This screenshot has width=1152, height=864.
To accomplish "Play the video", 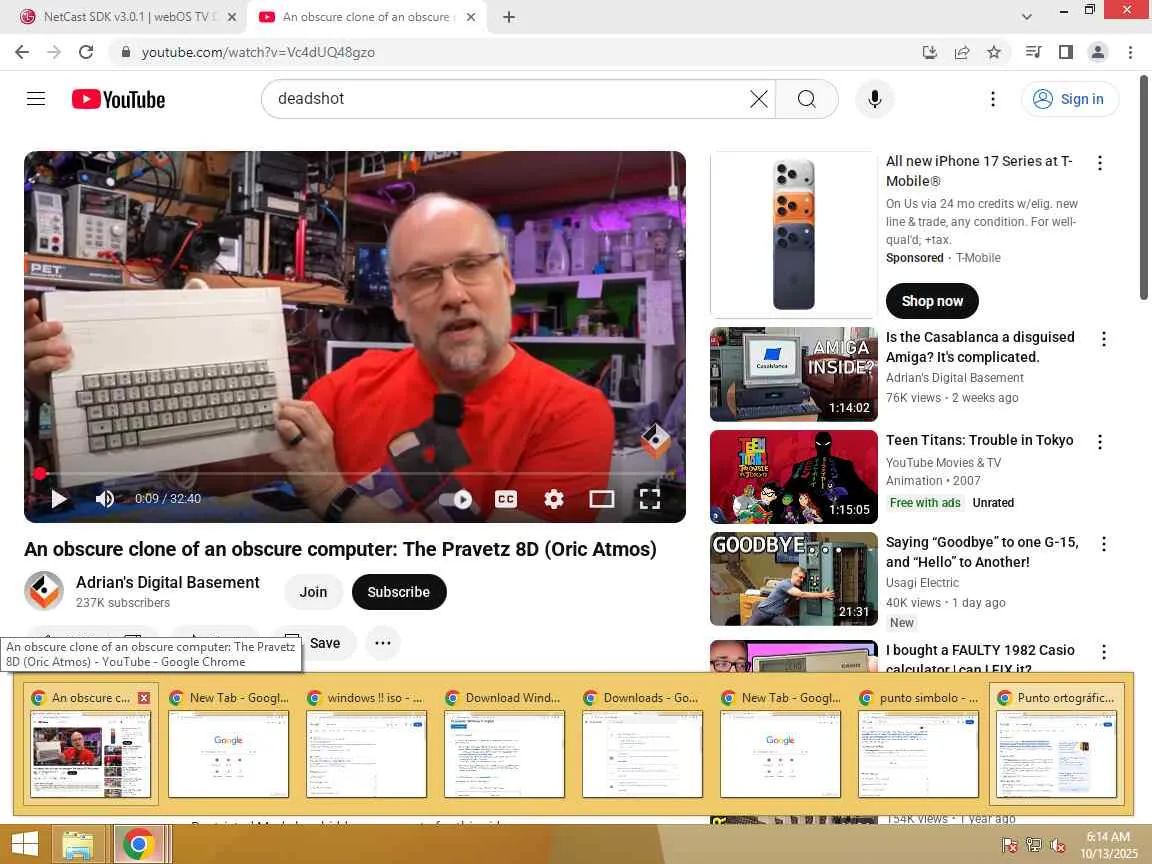I will tap(59, 499).
